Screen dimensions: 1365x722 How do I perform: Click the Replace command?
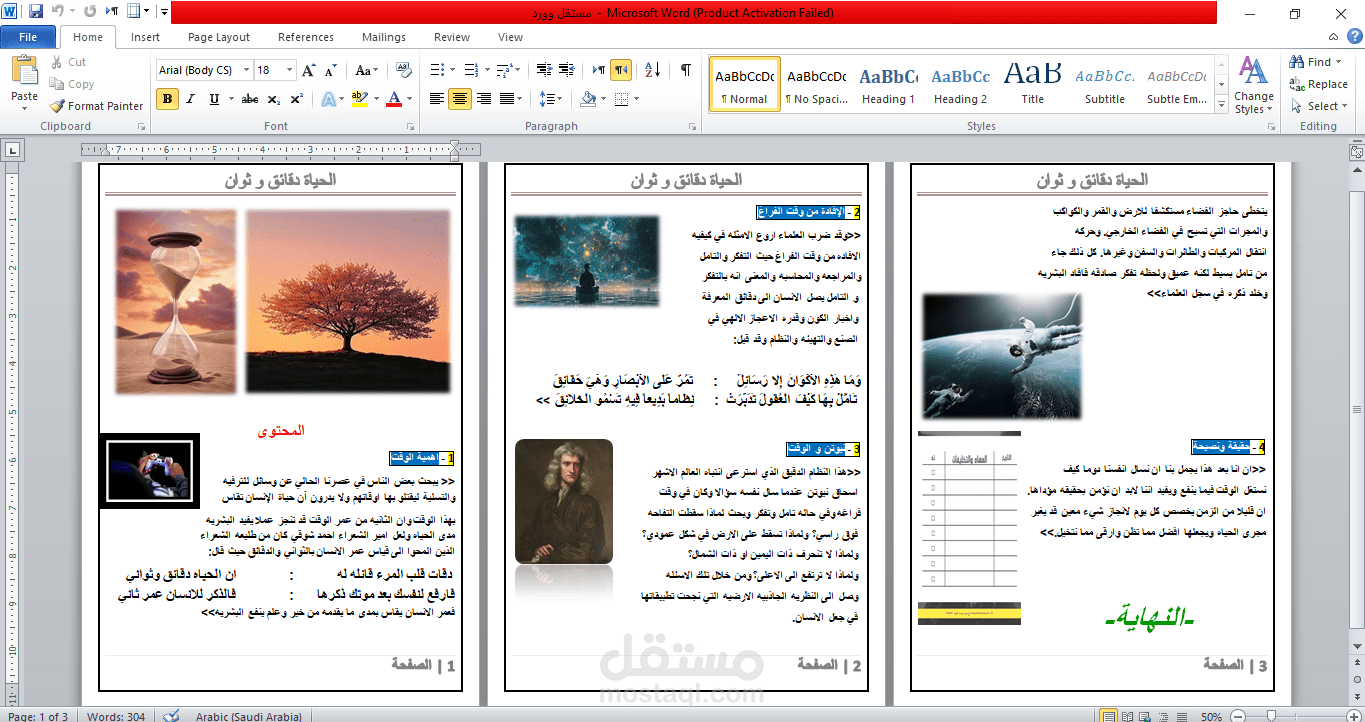click(x=1319, y=84)
